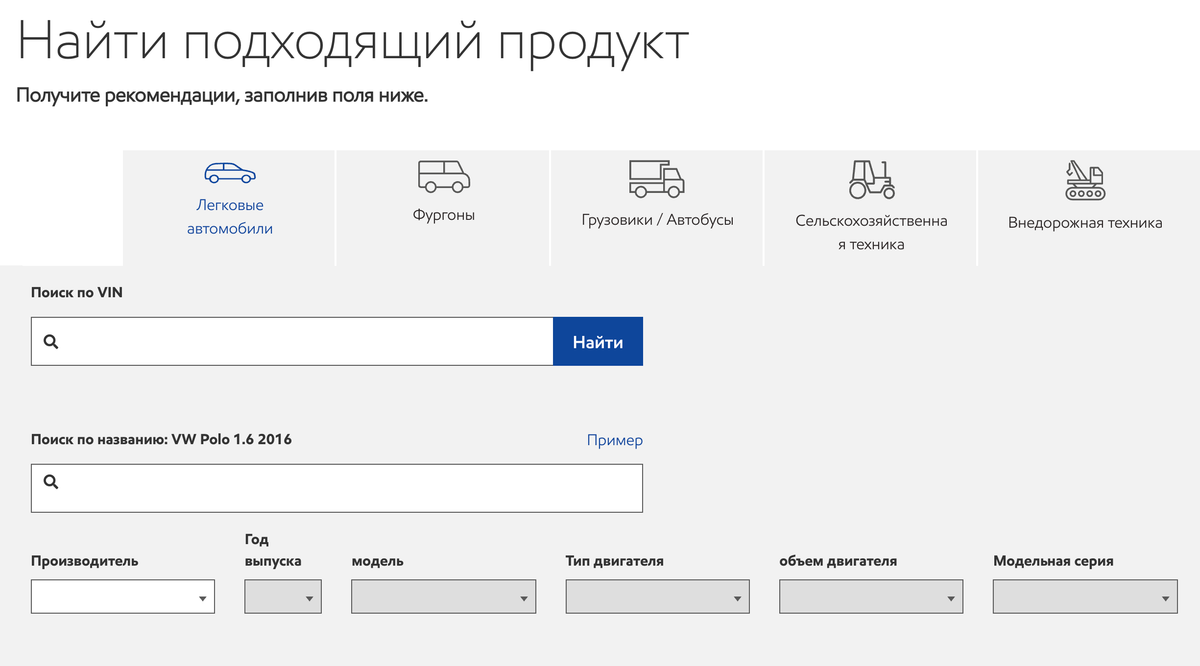Expand the модель dropdown
The height and width of the screenshot is (666, 1200).
[x=443, y=597]
